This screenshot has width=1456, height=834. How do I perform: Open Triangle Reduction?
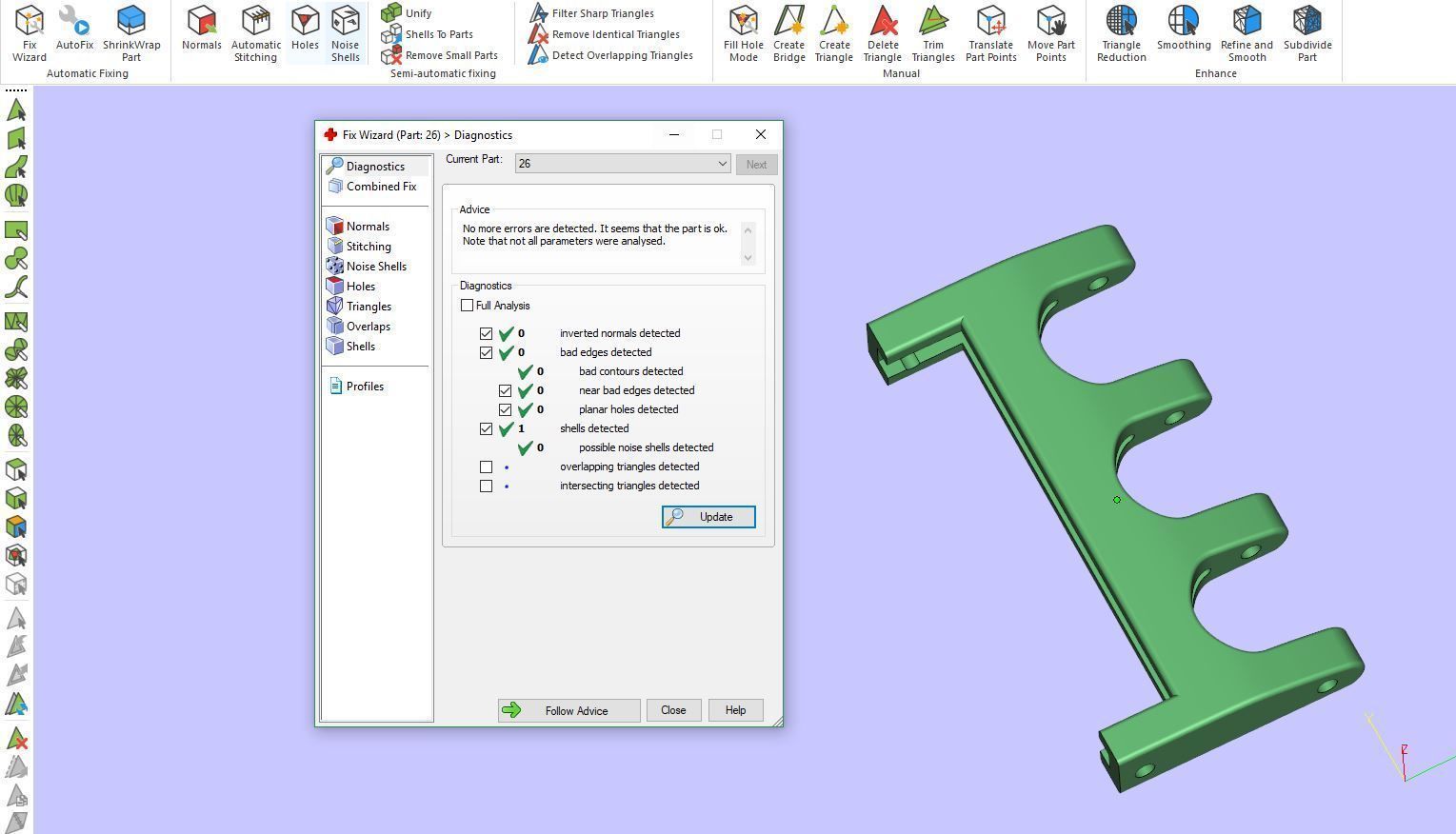pyautogui.click(x=1122, y=33)
